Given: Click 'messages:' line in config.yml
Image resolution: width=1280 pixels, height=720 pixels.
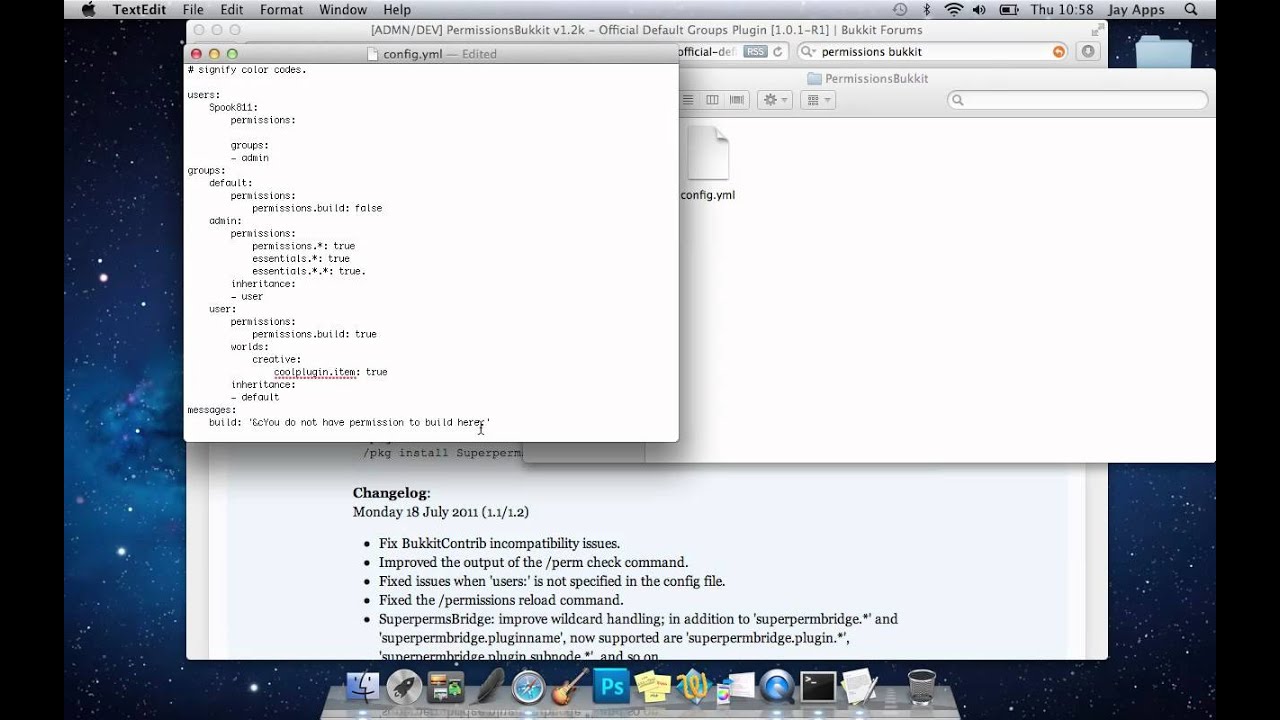Looking at the screenshot, I should (212, 410).
